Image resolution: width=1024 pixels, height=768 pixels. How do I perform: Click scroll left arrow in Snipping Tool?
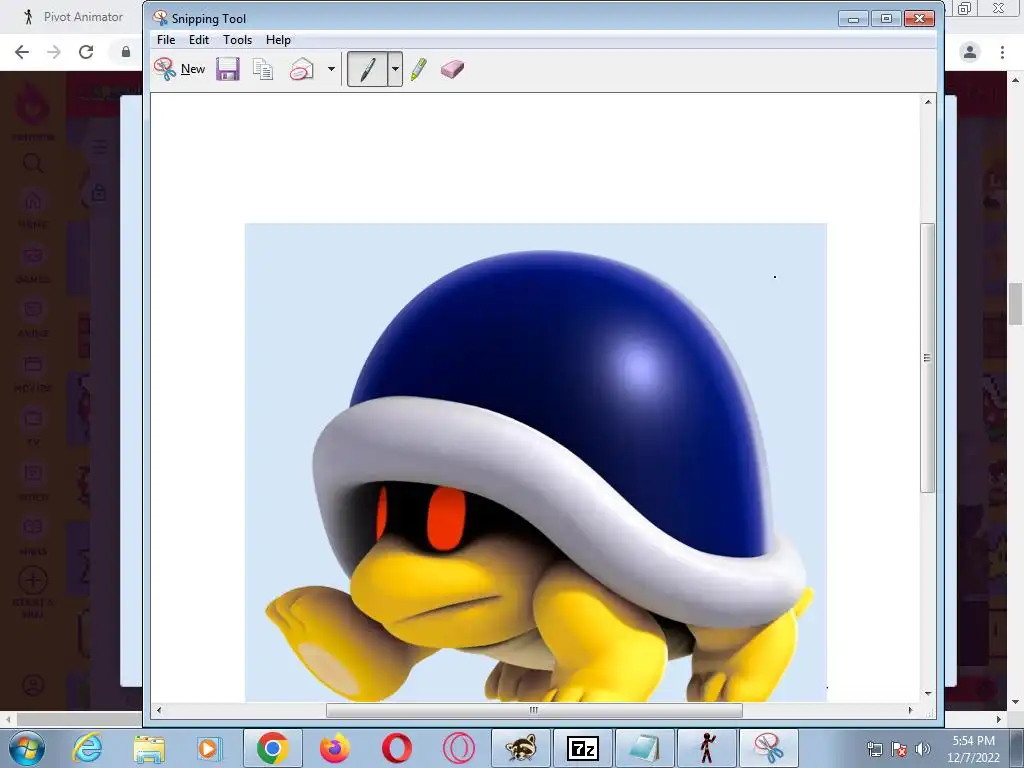click(159, 710)
